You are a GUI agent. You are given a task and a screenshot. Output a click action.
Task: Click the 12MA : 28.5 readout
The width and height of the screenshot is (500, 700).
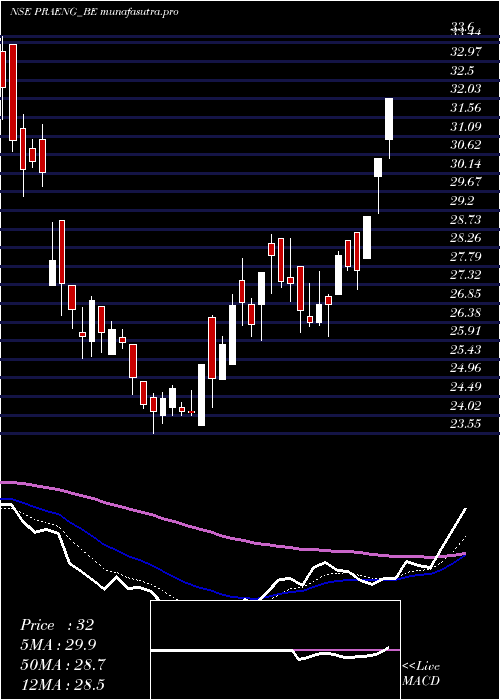62,684
